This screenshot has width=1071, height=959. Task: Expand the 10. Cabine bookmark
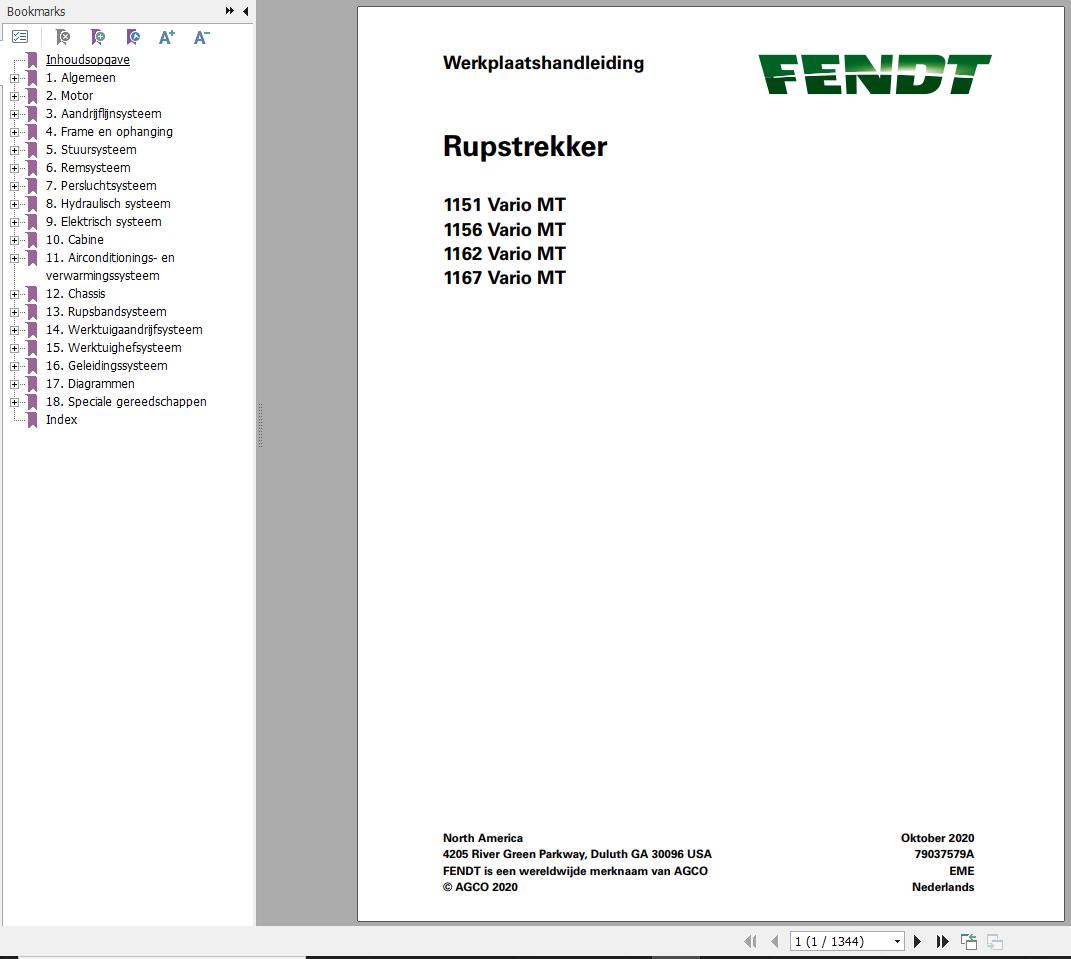pos(14,240)
